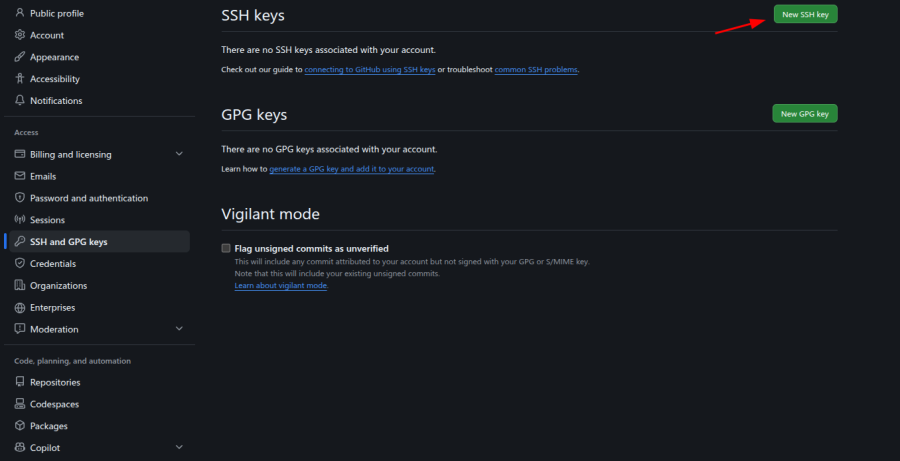Image resolution: width=900 pixels, height=461 pixels.
Task: Click the Enterprises globe icon
Action: pyautogui.click(x=20, y=308)
